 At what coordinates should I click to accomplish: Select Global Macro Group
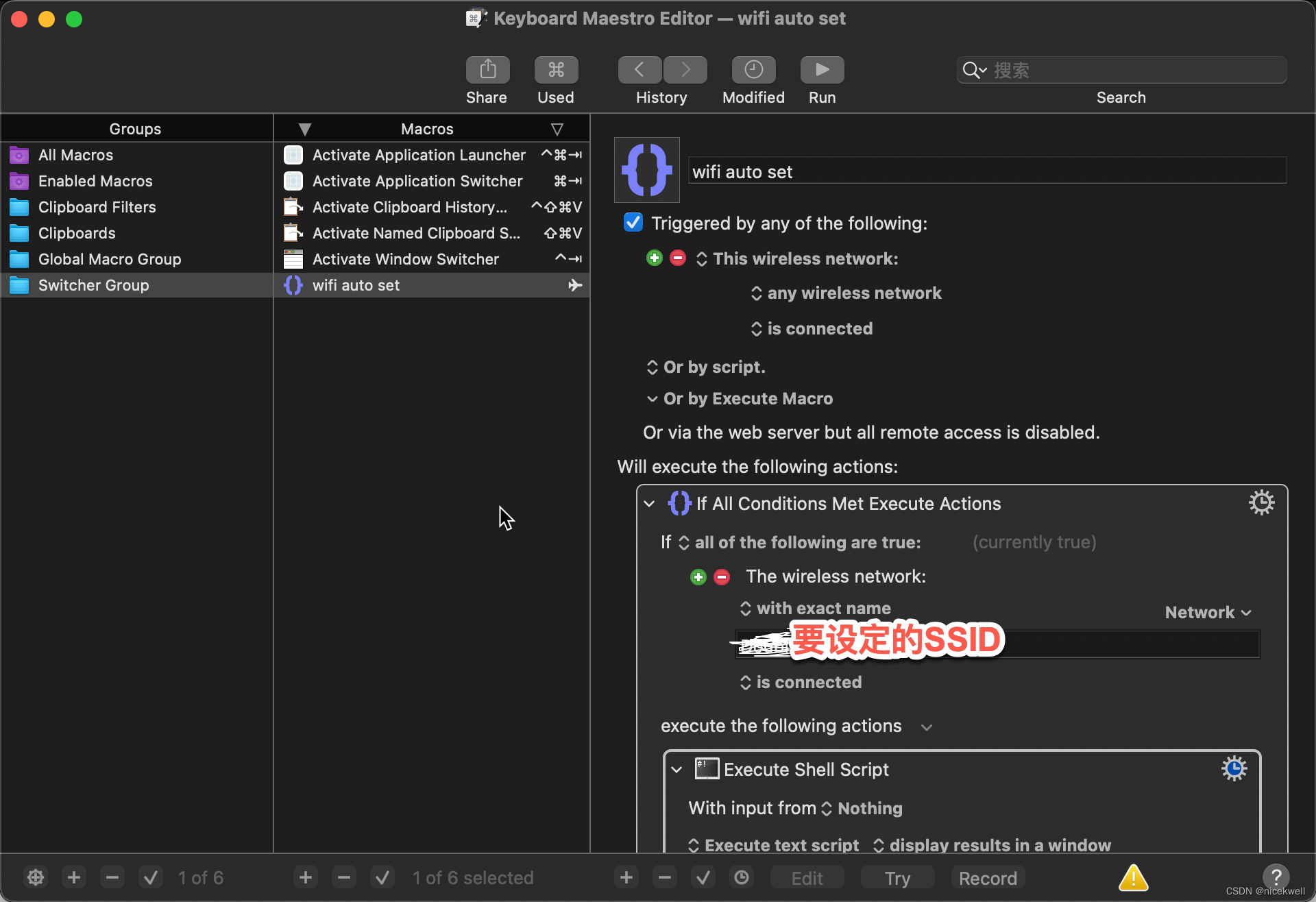pos(137,259)
